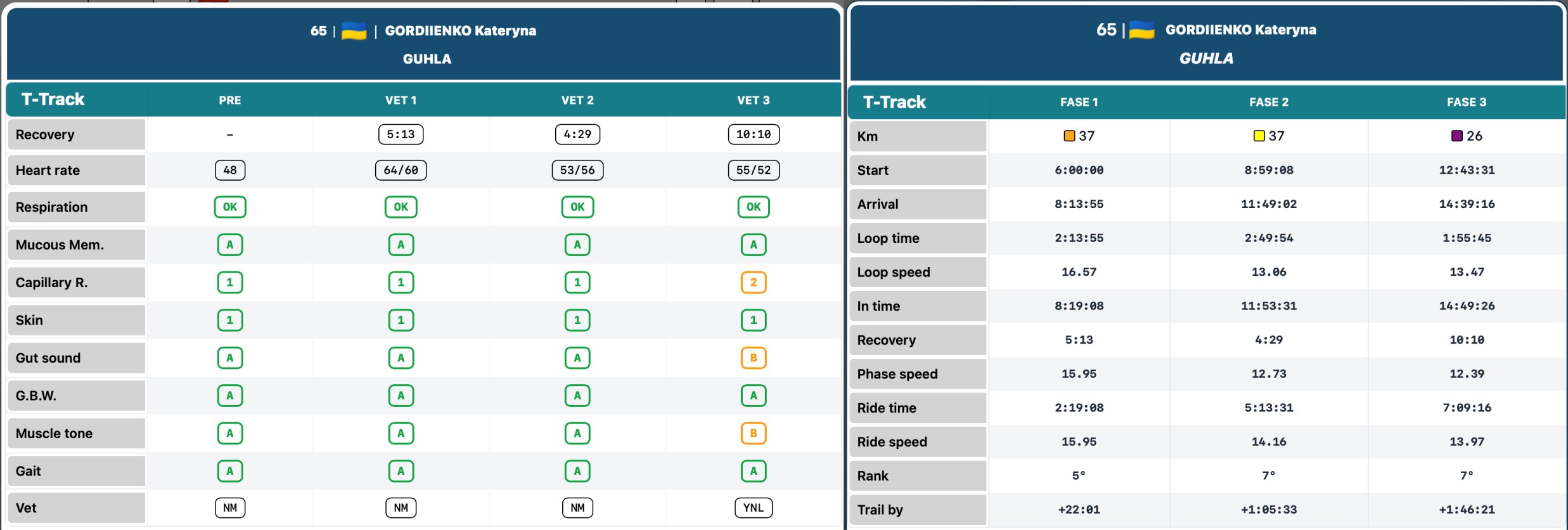Select the Loop speed row label

coord(918,272)
